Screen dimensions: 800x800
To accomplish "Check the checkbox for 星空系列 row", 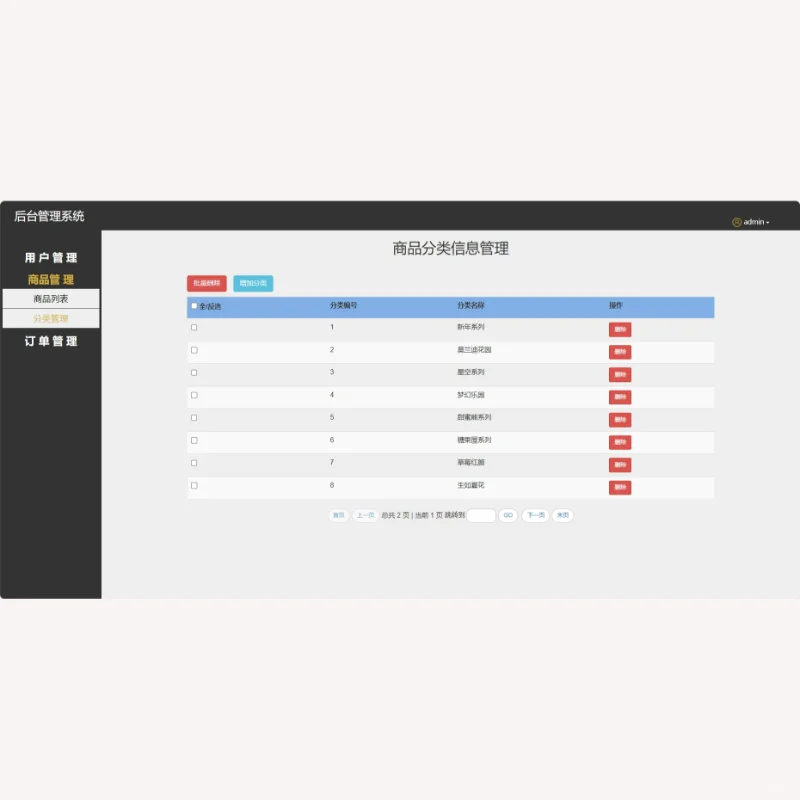I will (x=193, y=372).
